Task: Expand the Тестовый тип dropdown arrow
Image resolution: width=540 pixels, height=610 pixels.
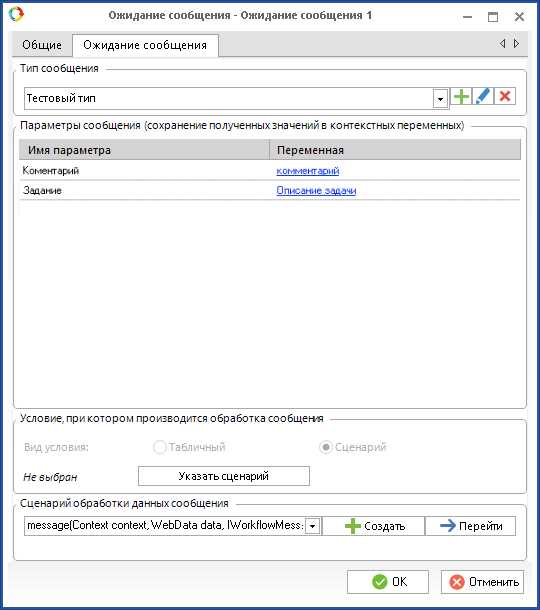Action: (440, 99)
